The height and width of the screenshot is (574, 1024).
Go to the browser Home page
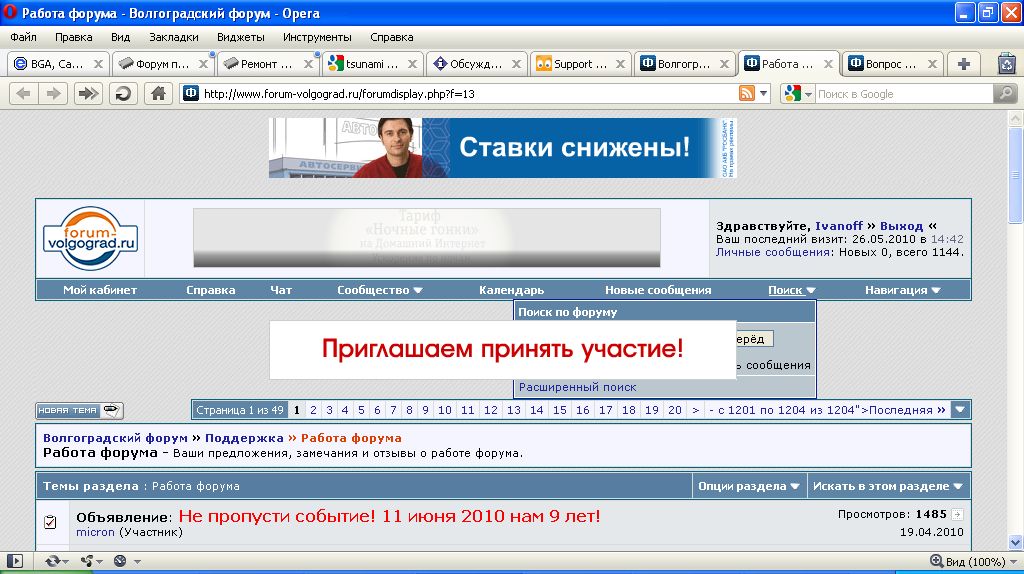156,93
